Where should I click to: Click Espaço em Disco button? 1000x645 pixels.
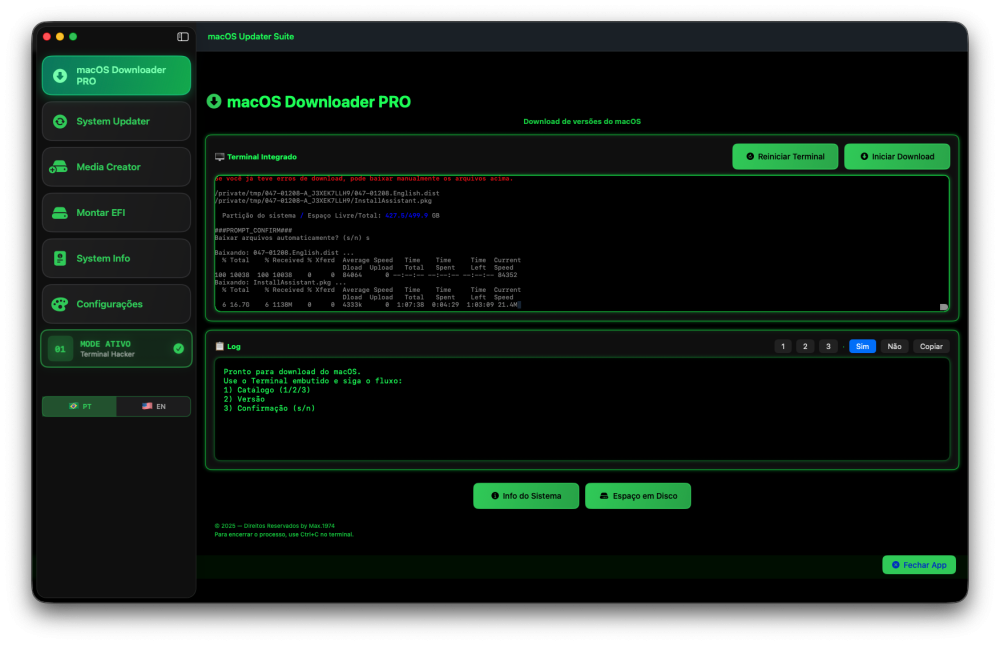click(x=638, y=496)
